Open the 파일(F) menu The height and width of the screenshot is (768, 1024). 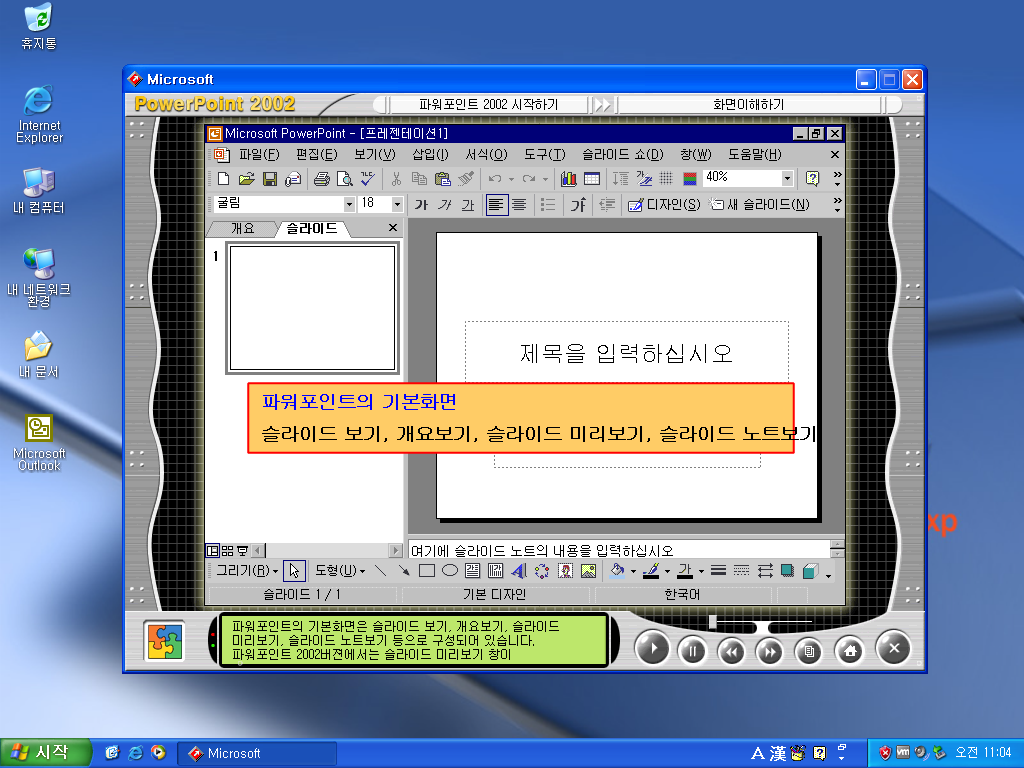tap(259, 155)
